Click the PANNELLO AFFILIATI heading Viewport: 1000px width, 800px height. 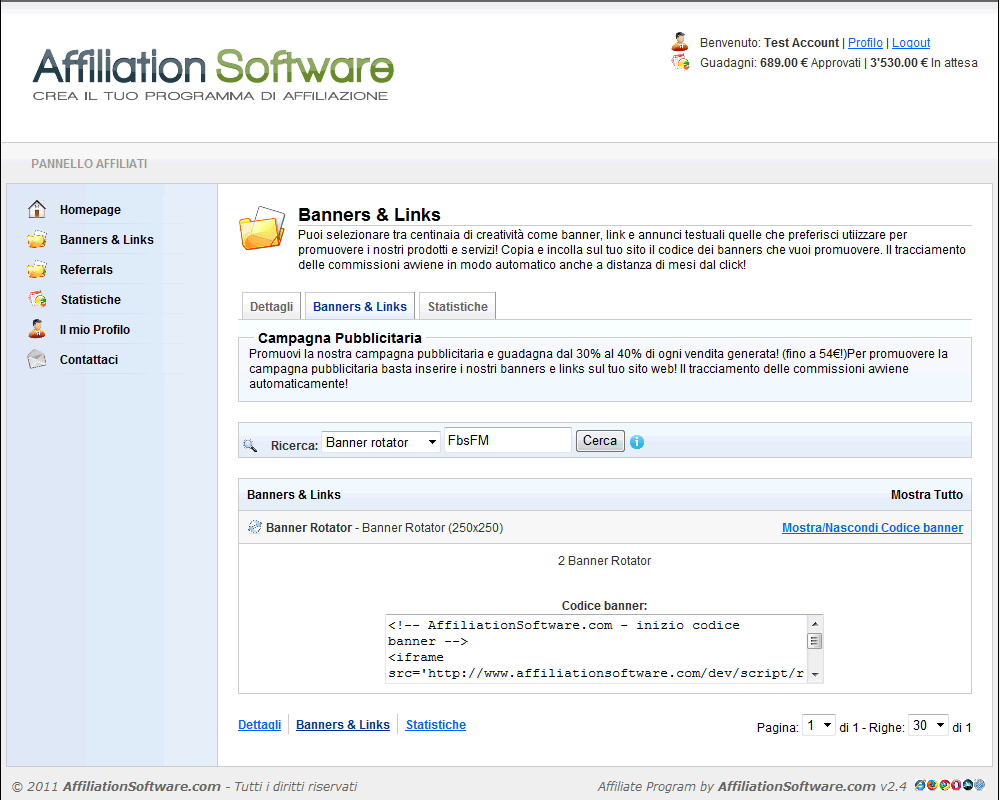point(89,164)
